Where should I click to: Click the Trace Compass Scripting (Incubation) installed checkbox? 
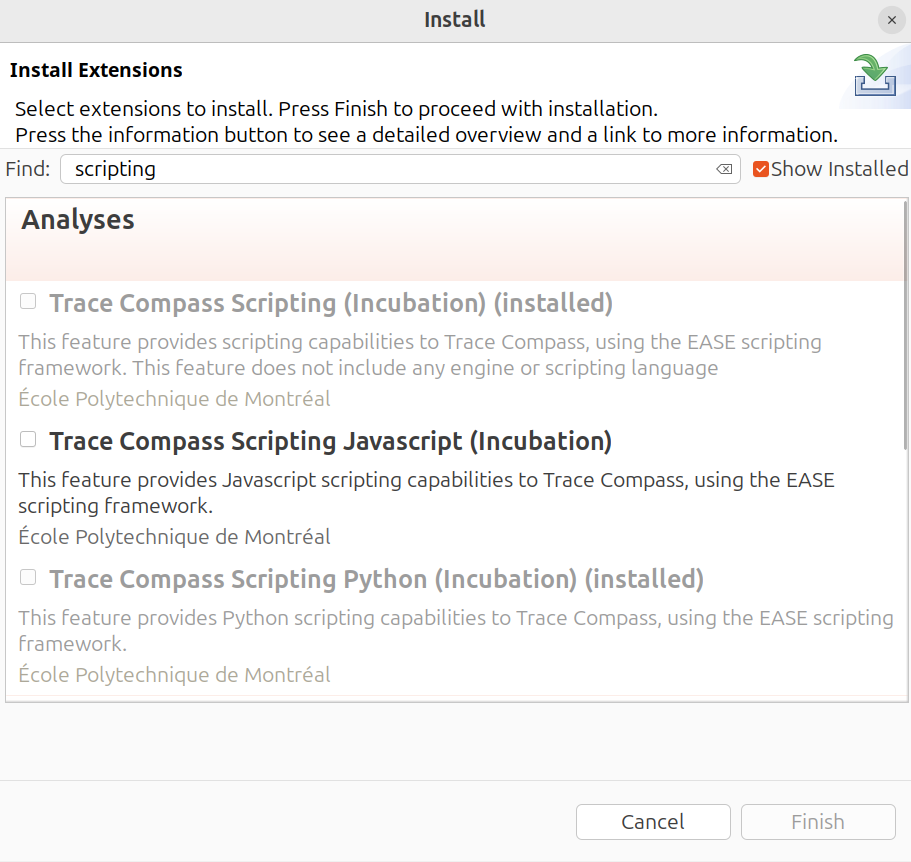(28, 301)
